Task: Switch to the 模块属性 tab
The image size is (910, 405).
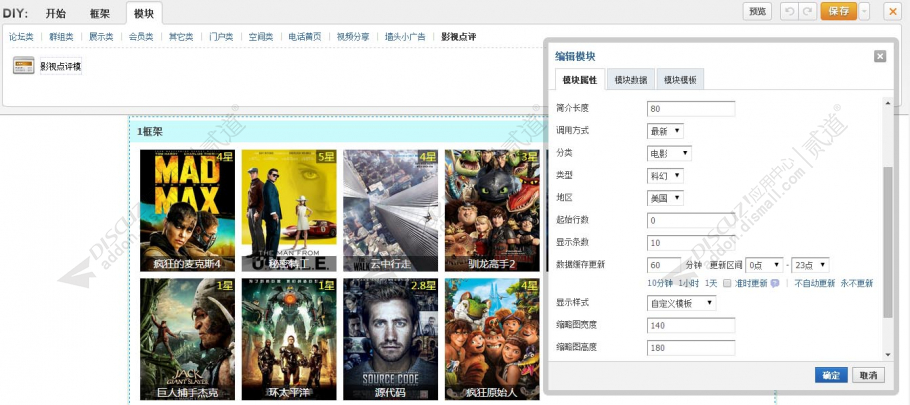Action: coord(580,80)
